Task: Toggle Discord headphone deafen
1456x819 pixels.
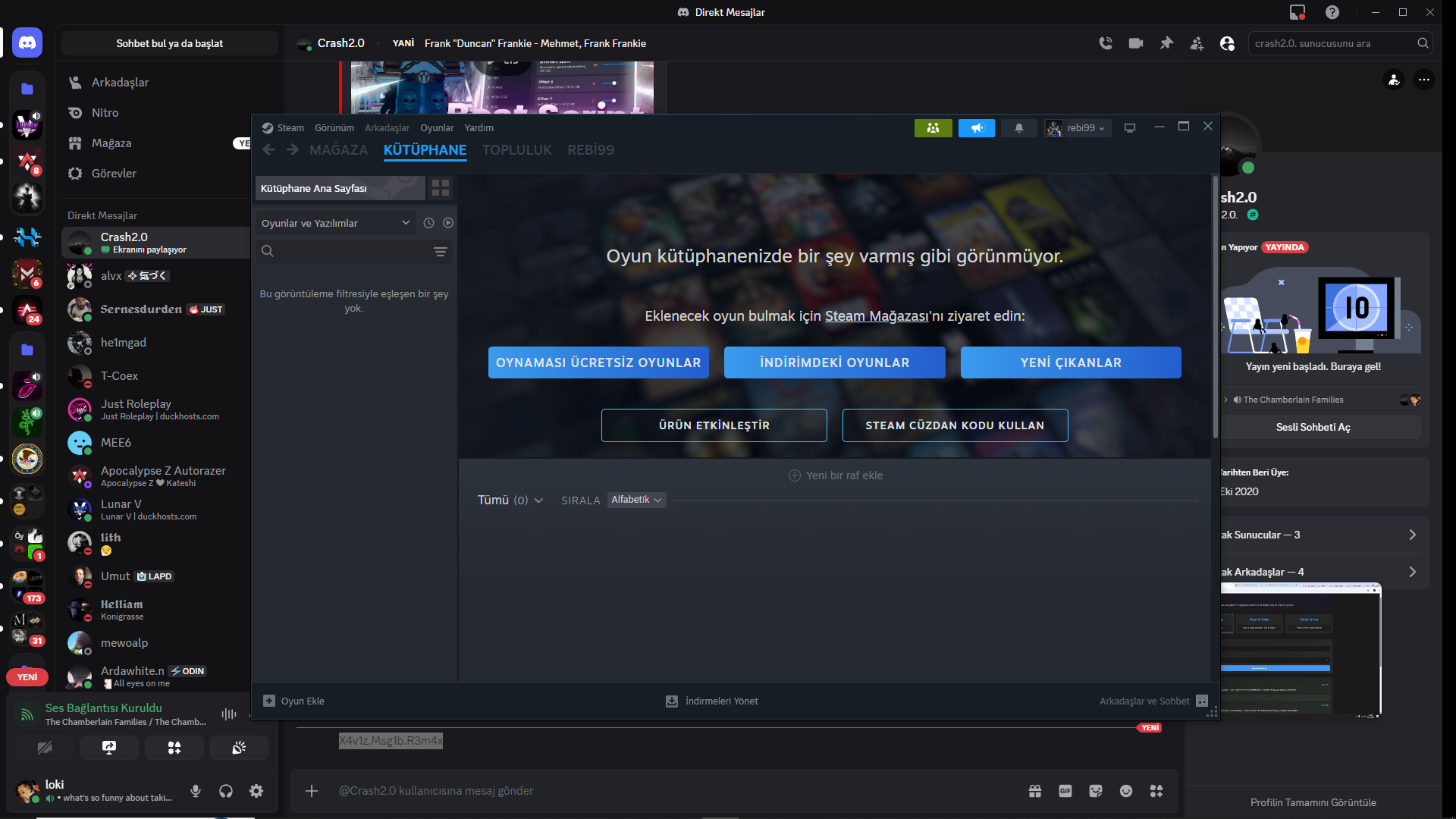Action: coord(226,791)
